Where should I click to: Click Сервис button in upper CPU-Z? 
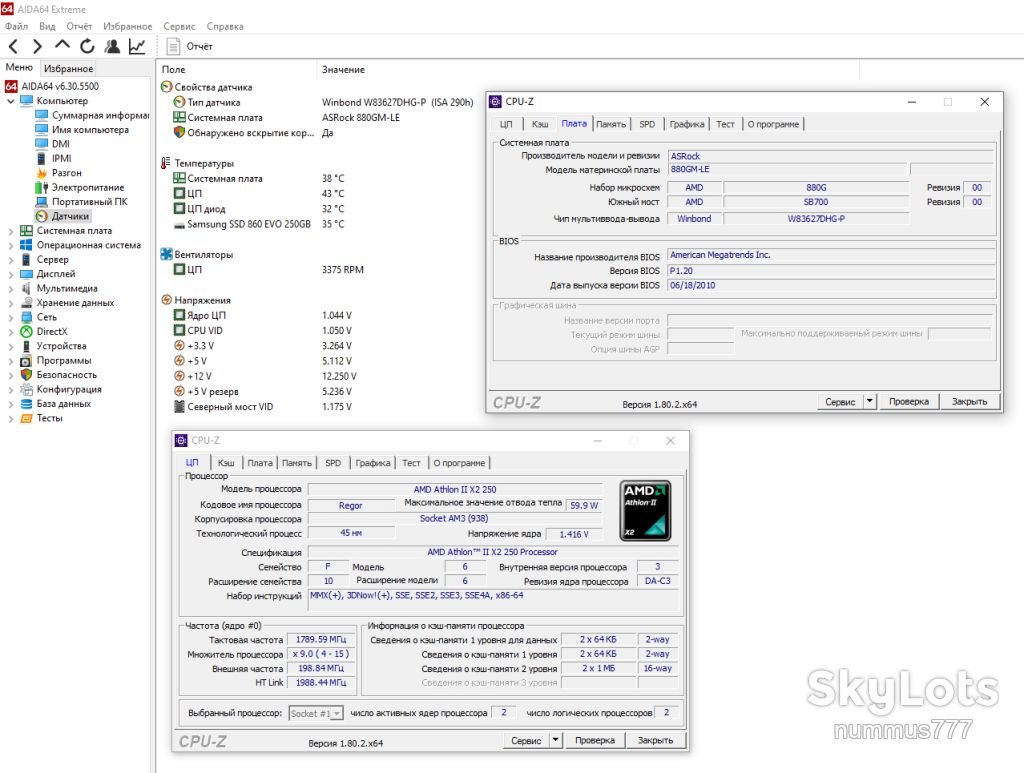click(840, 402)
